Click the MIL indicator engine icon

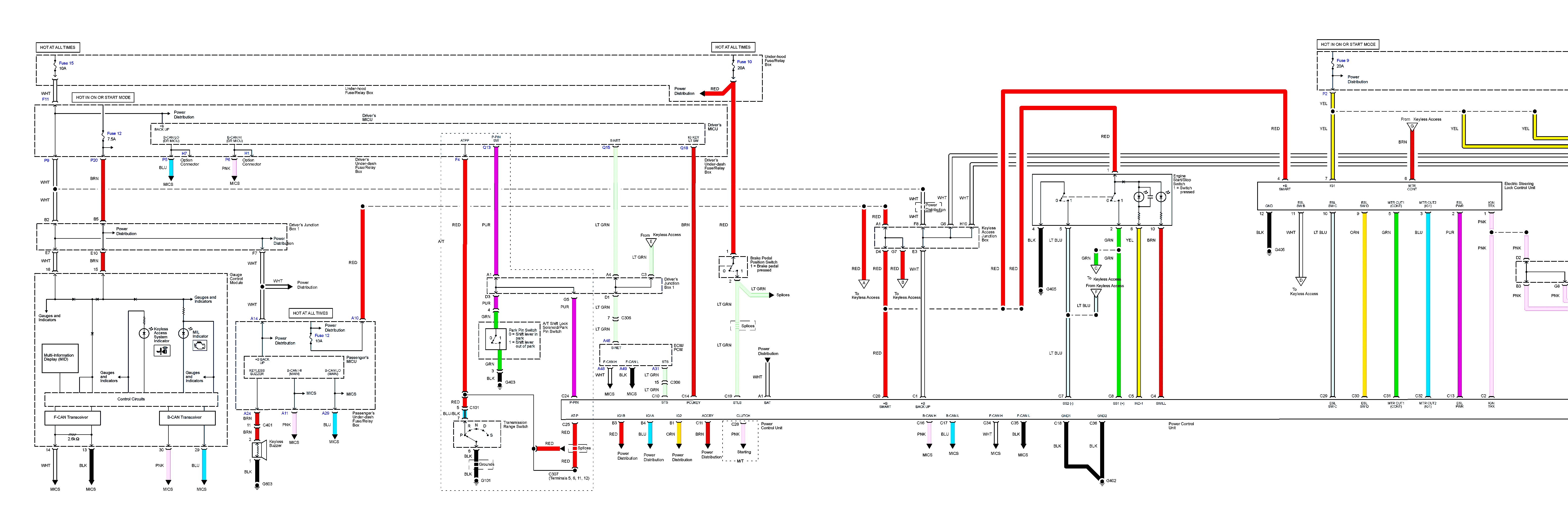click(x=199, y=345)
